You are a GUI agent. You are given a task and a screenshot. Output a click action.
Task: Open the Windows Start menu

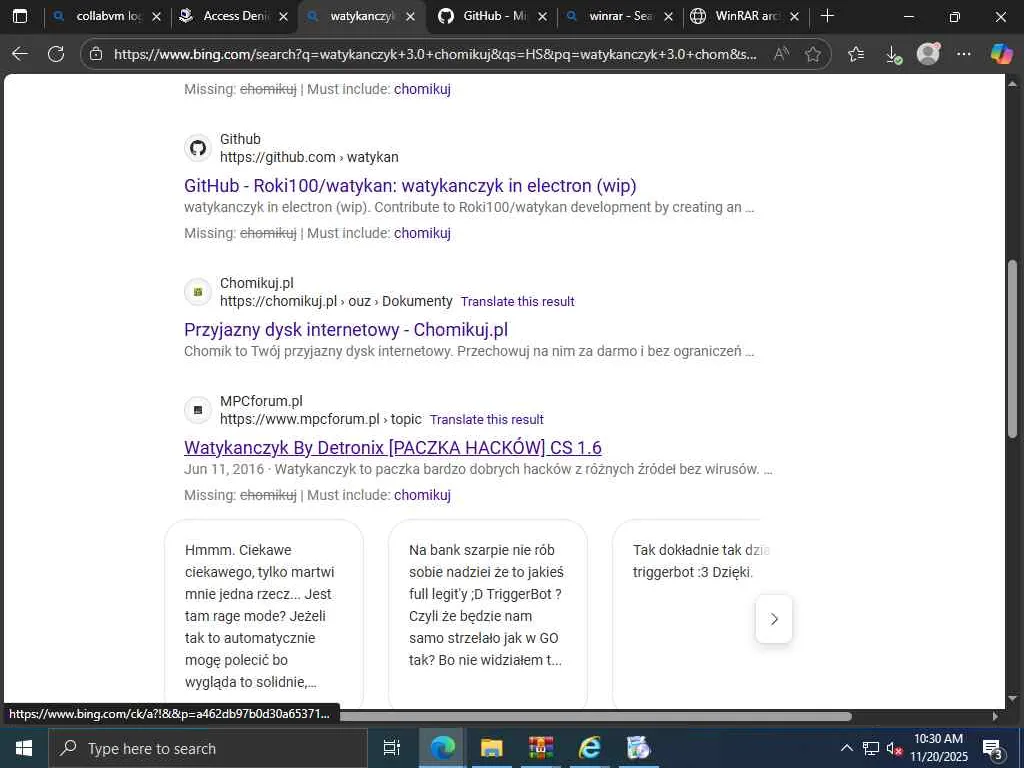pos(24,748)
